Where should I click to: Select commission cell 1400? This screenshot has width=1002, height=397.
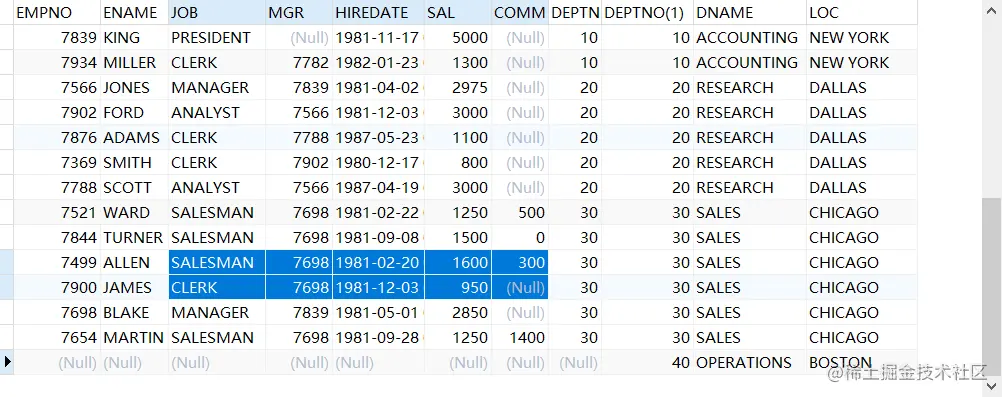tap(520, 338)
